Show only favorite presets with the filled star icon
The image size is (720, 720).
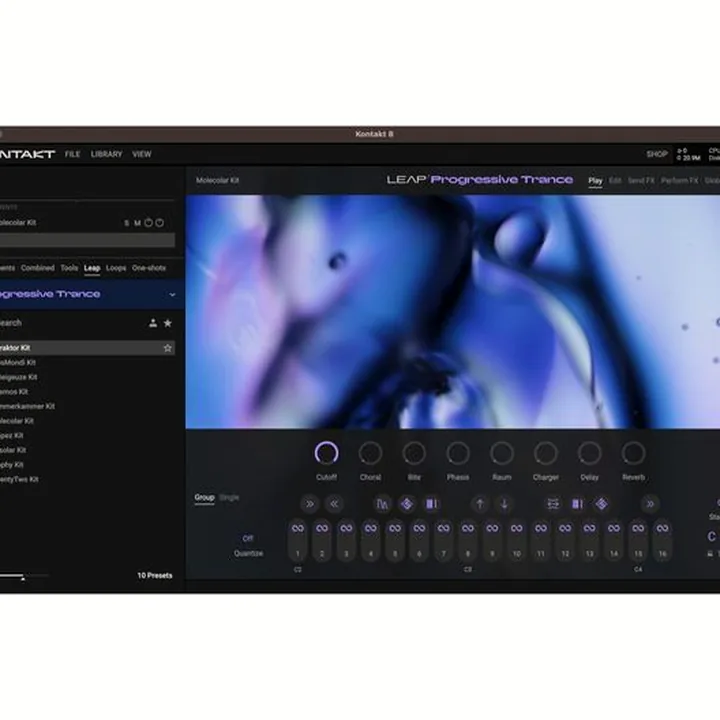point(168,323)
